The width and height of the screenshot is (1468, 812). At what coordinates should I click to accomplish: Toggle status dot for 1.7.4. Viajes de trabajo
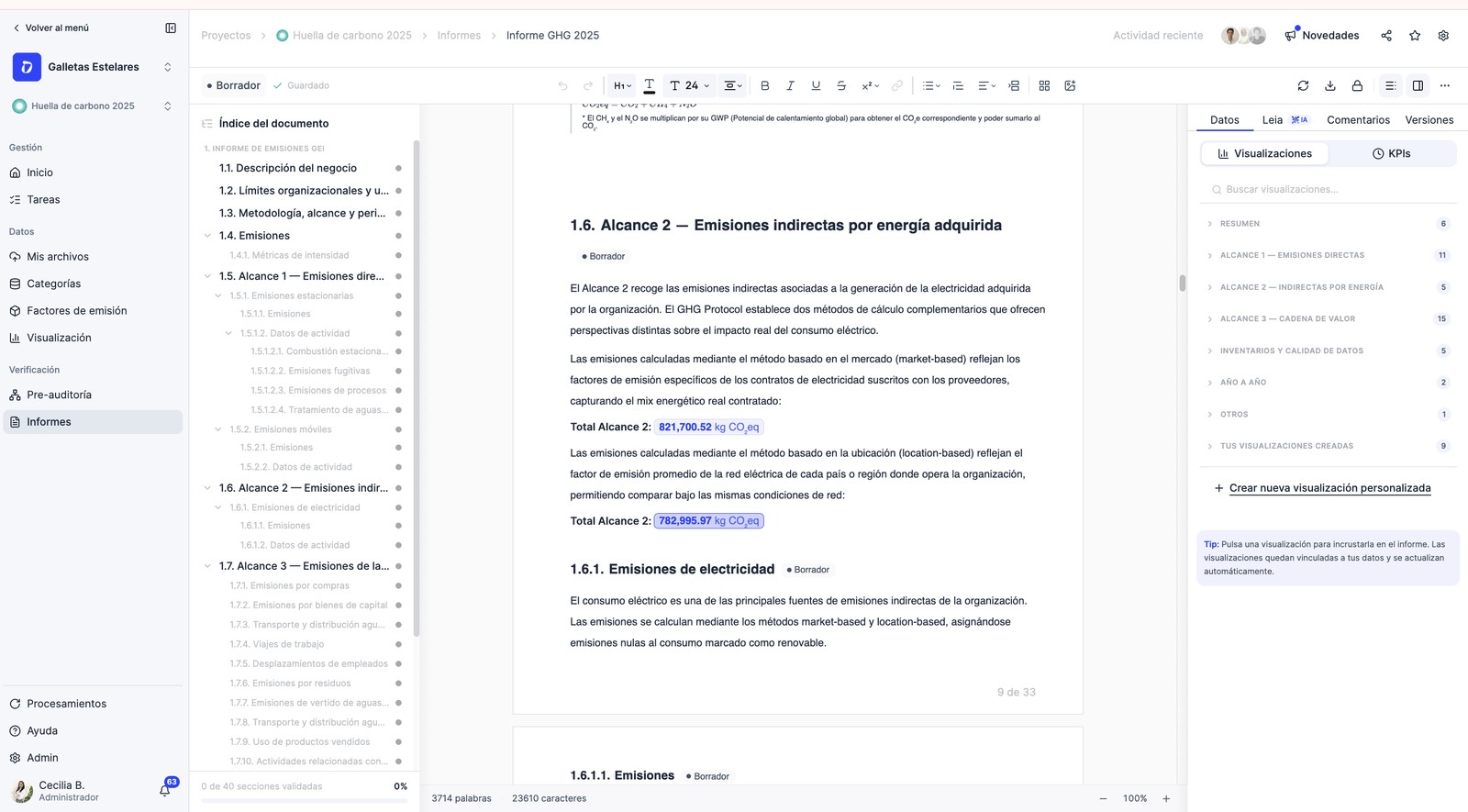point(398,644)
